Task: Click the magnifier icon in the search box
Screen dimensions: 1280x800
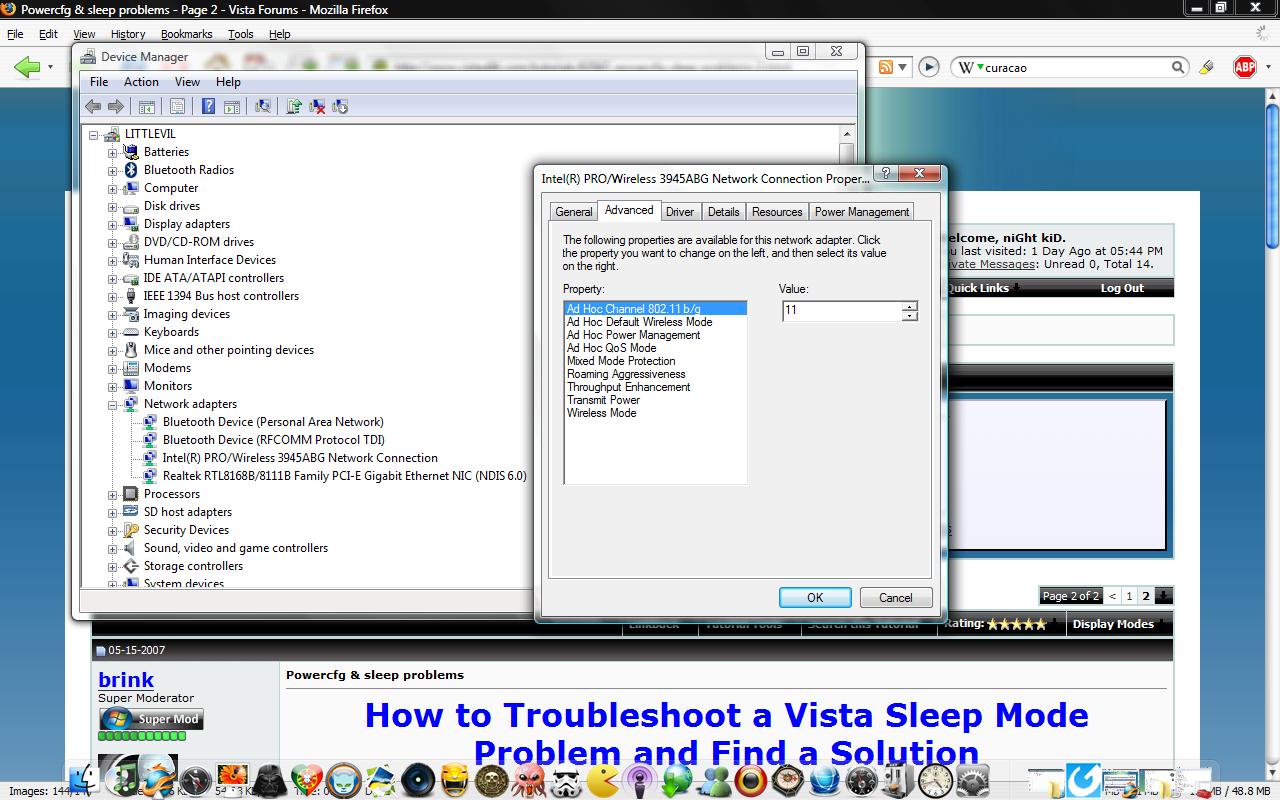Action: click(x=1178, y=67)
